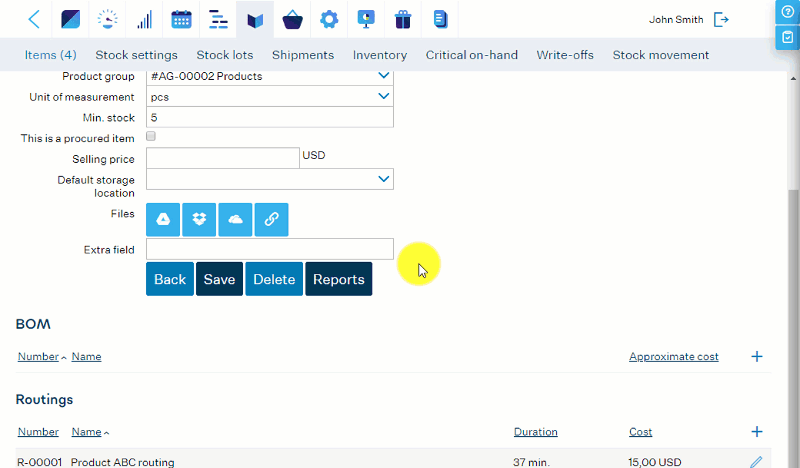Expand the Unit of measurement dropdown

pos(383,96)
